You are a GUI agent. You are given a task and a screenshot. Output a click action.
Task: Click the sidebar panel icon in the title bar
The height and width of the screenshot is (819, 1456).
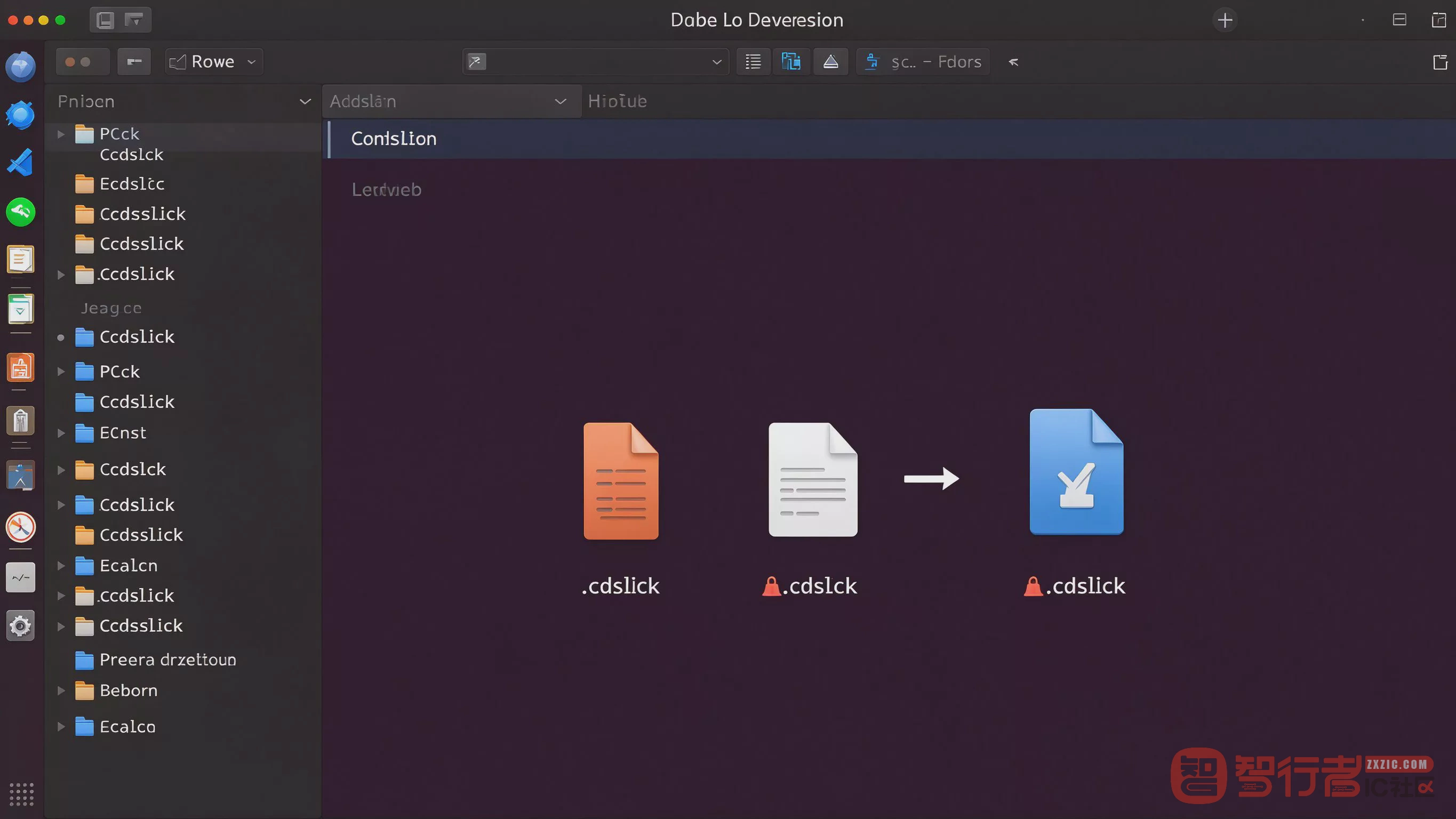tap(105, 20)
